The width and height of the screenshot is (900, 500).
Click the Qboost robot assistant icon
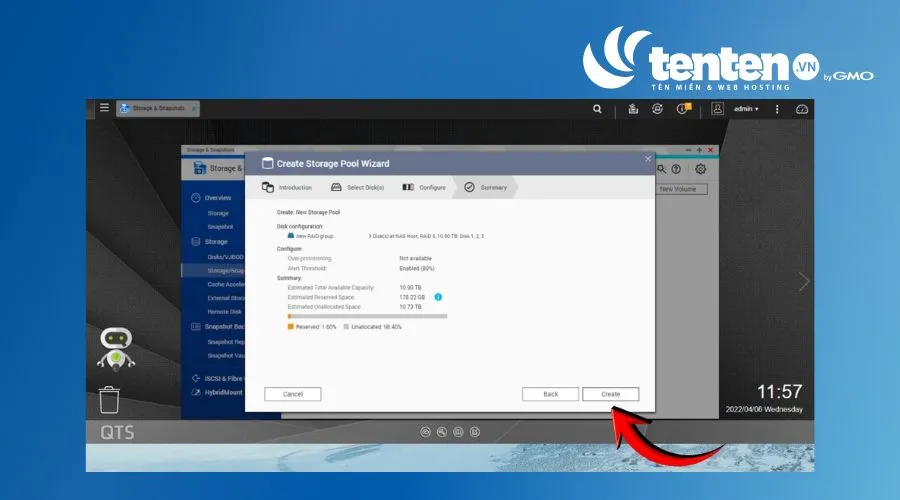[116, 348]
